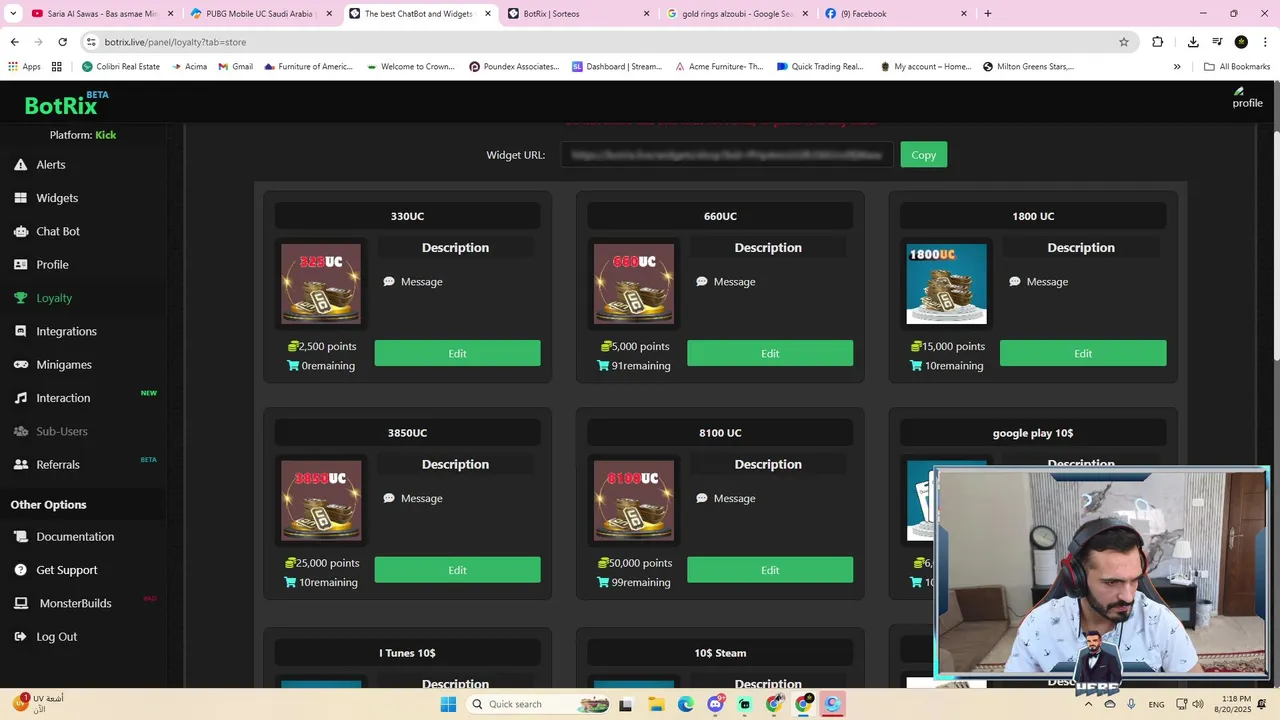Open File Explorer from taskbar
The image size is (1280, 720).
click(x=656, y=704)
